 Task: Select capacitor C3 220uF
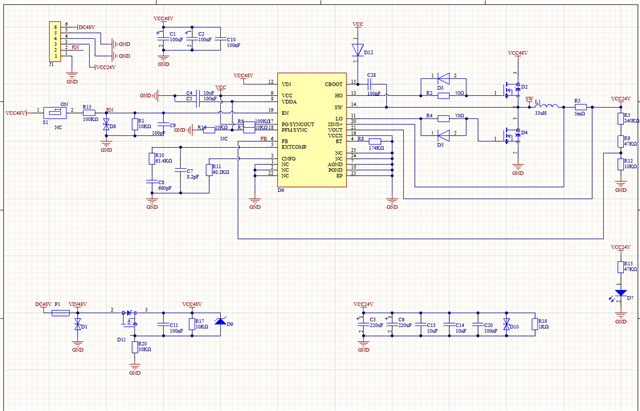tap(363, 324)
